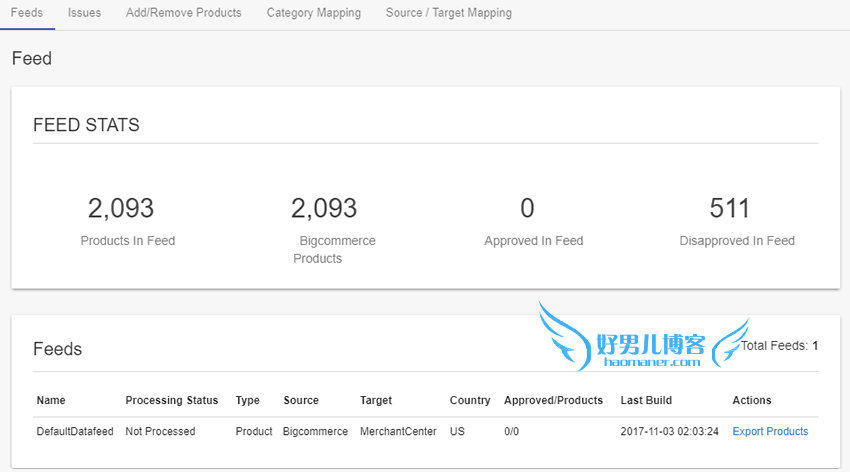Click the Bigcommerce source cell
The height and width of the screenshot is (472, 850).
point(315,431)
